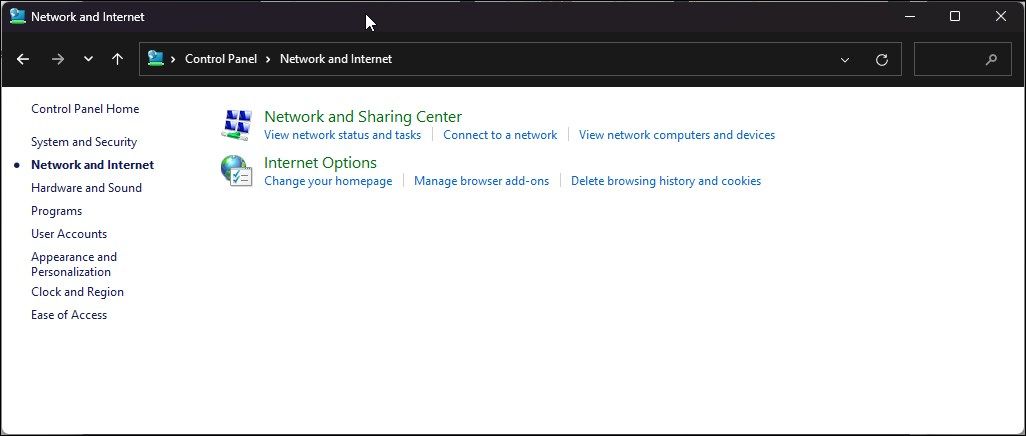1026x436 pixels.
Task: Click View network status and tasks
Action: [342, 135]
